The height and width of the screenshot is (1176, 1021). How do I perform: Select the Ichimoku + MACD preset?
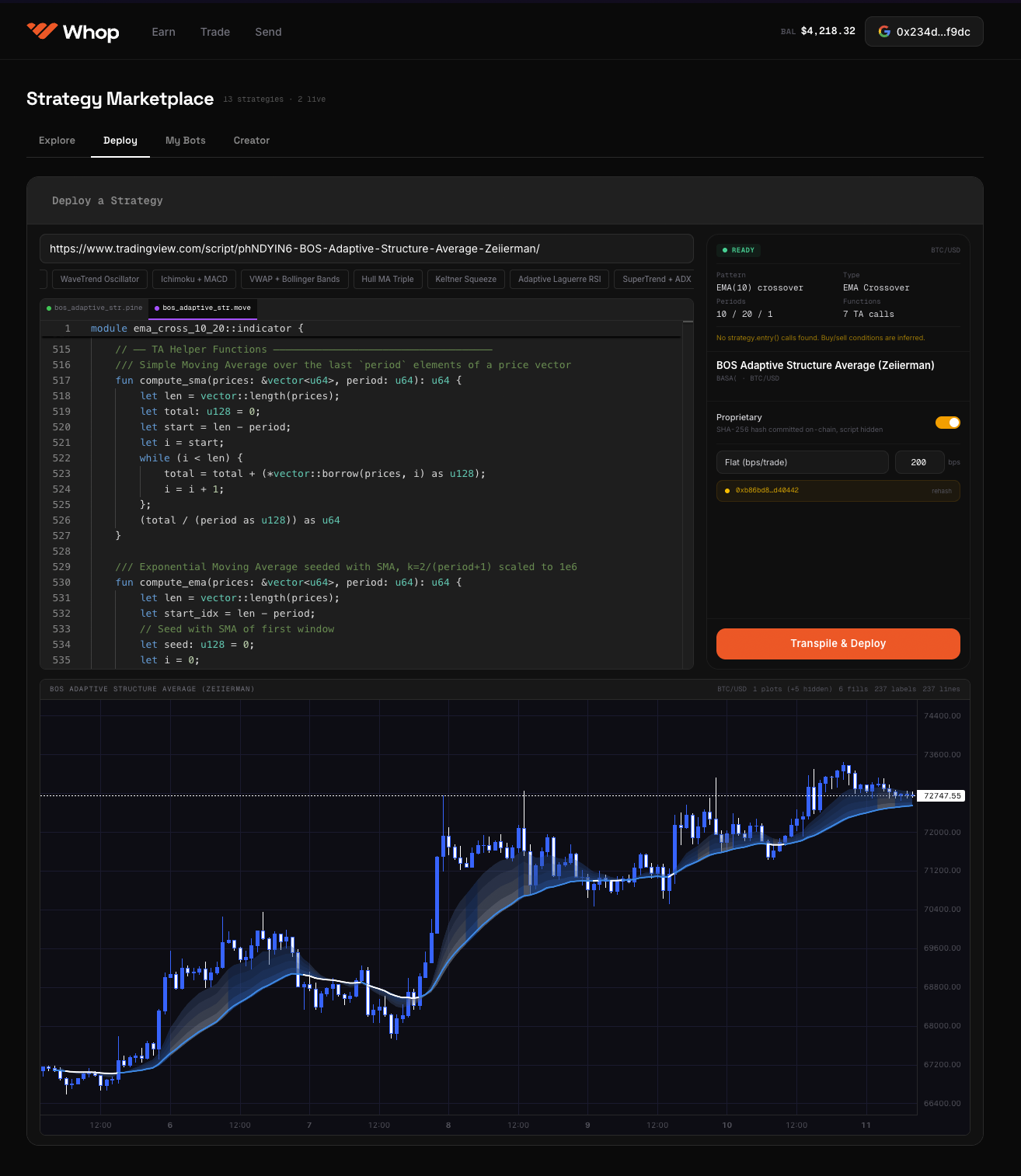point(194,279)
